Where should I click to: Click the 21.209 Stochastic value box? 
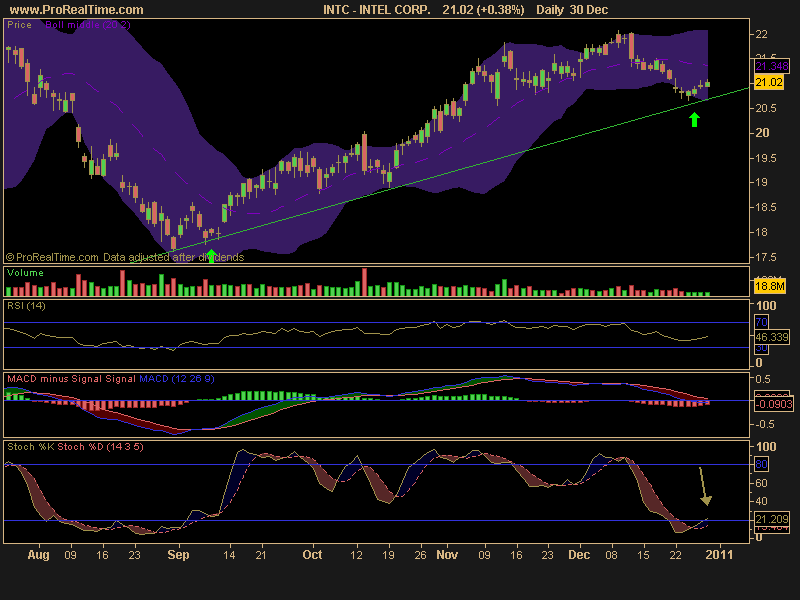pyautogui.click(x=772, y=519)
